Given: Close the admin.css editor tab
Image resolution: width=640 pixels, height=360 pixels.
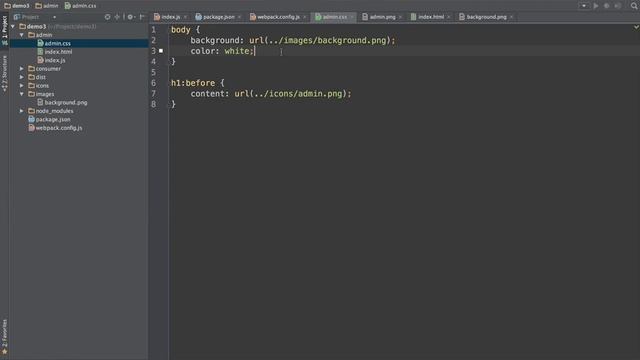Looking at the screenshot, I should [351, 17].
